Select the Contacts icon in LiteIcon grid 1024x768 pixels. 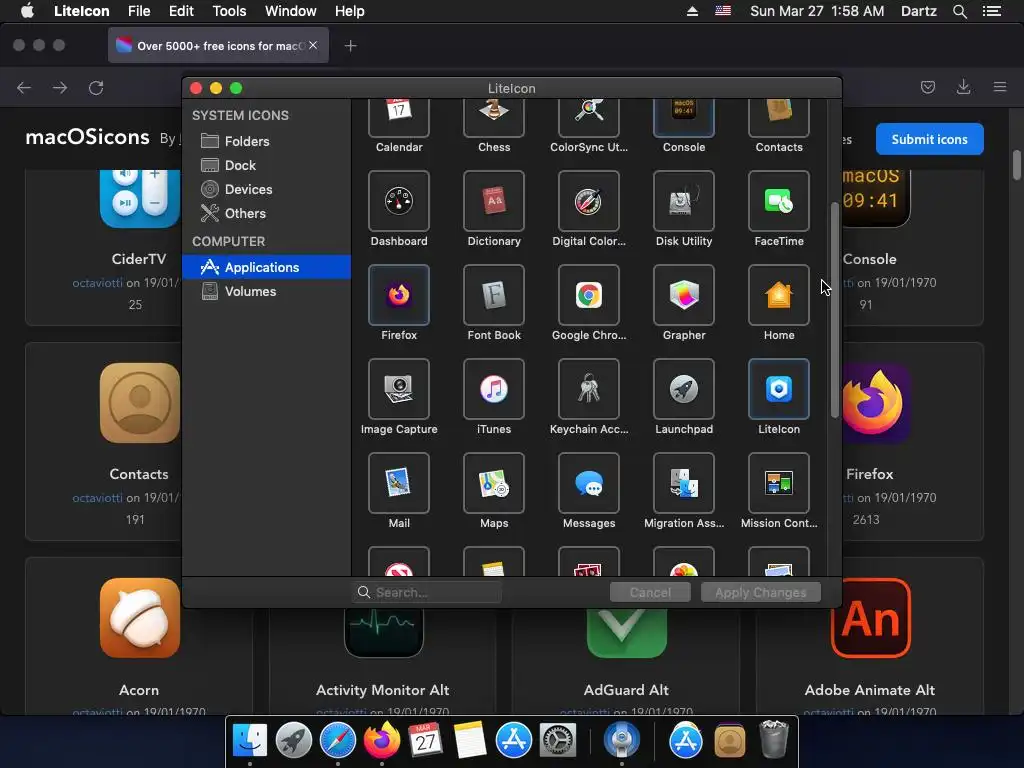tap(778, 118)
